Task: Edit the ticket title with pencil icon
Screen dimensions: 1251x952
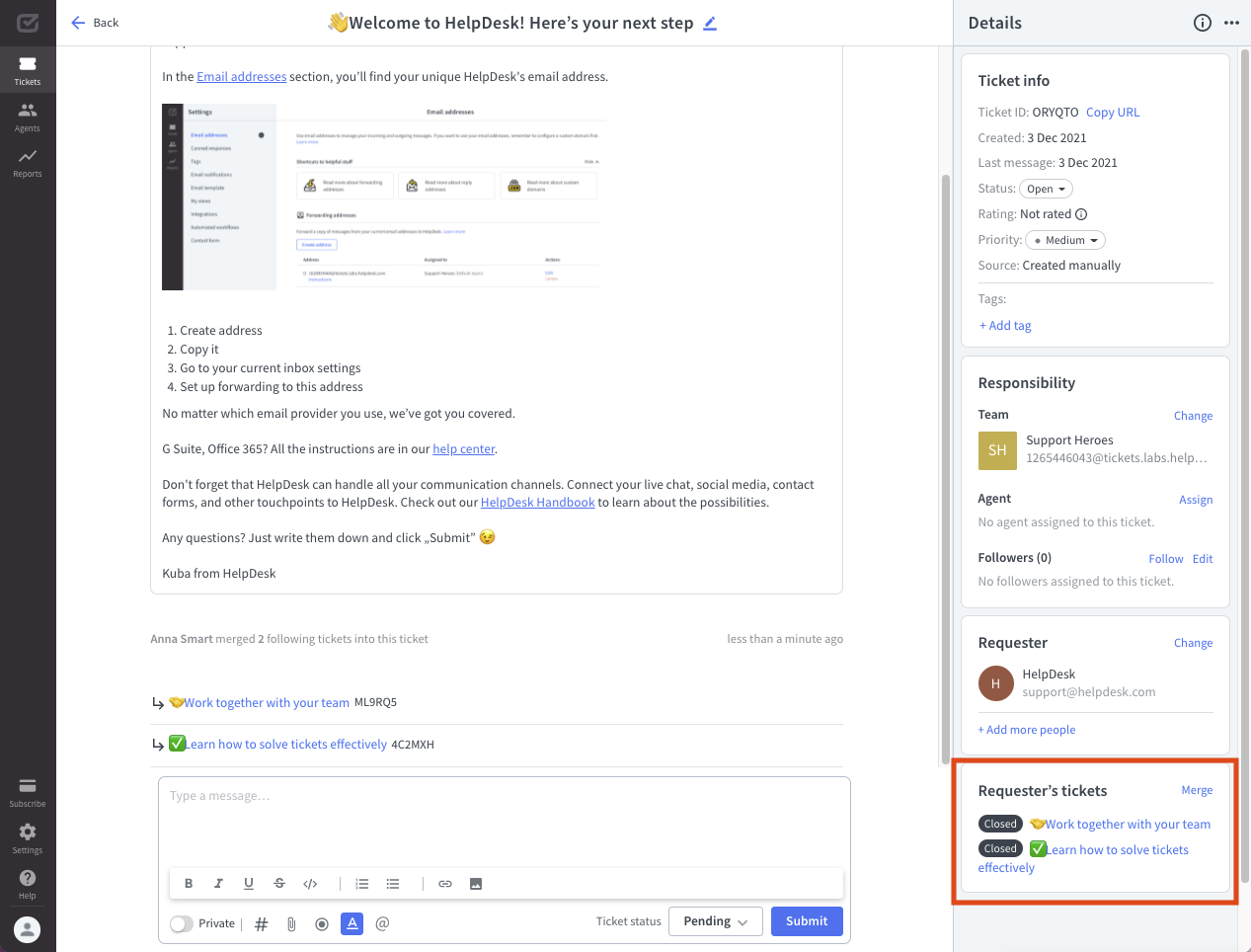Action: pyautogui.click(x=710, y=23)
